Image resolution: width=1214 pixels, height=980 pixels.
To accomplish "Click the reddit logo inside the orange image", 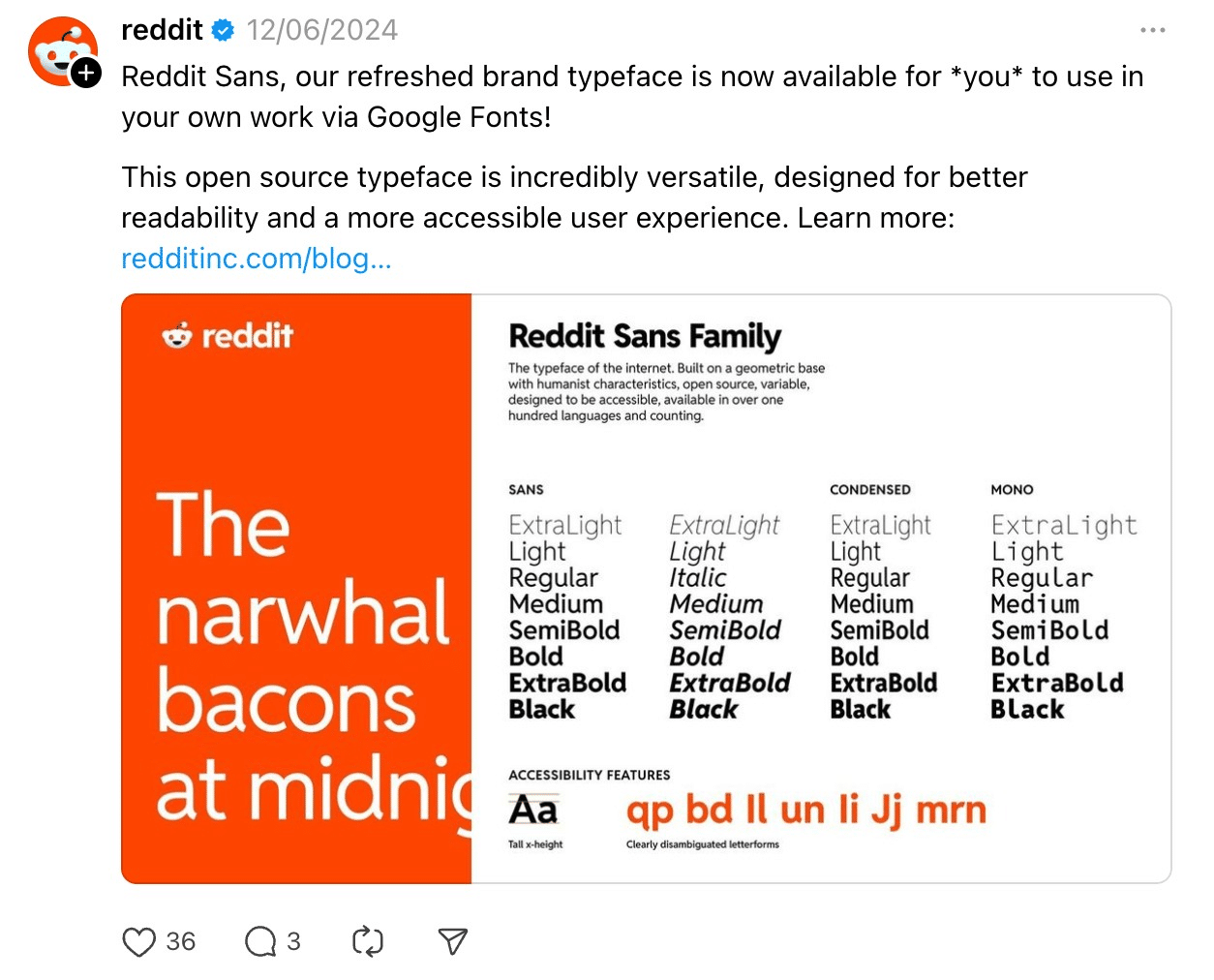I will click(x=228, y=336).
